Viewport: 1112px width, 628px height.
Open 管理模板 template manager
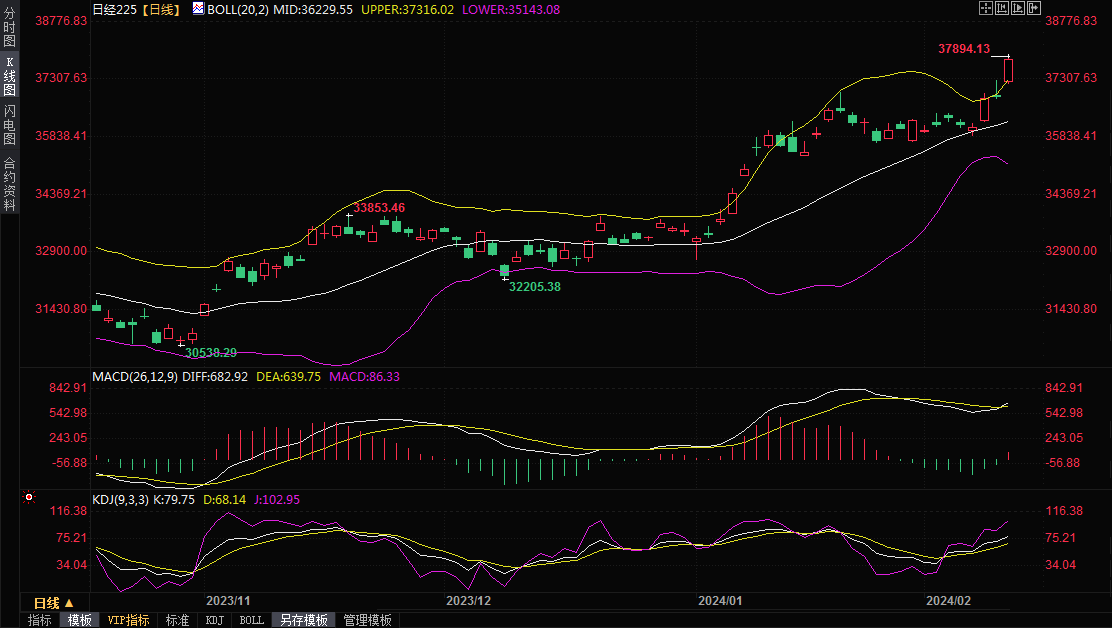point(367,620)
